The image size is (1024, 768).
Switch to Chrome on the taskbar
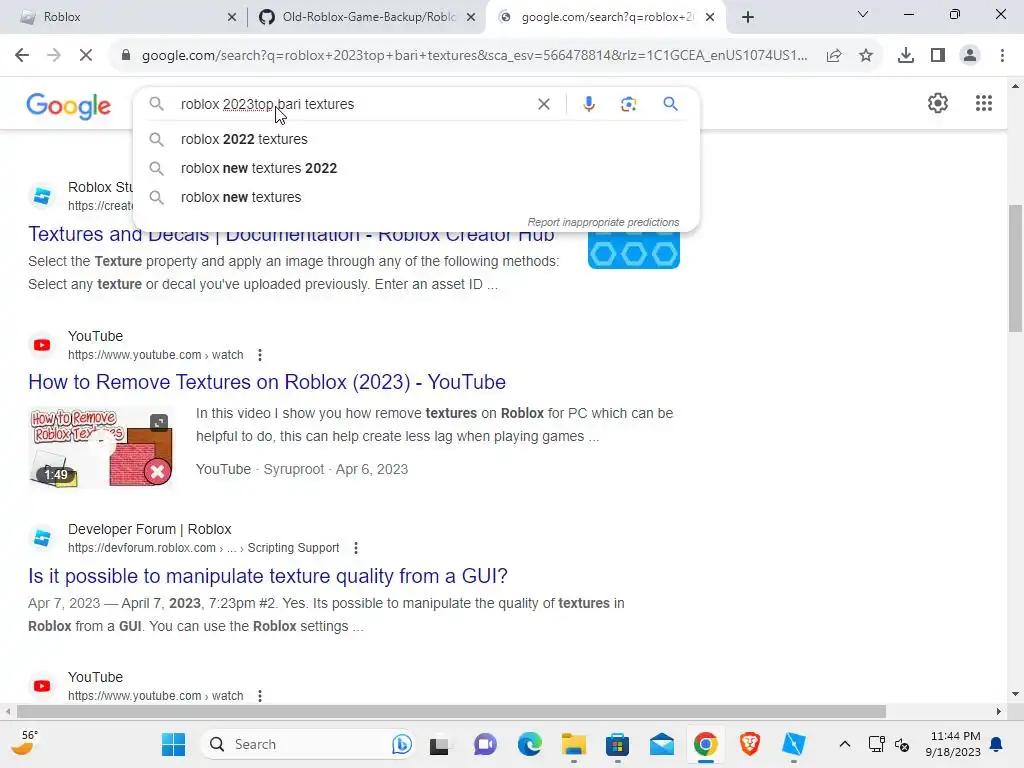tap(705, 744)
